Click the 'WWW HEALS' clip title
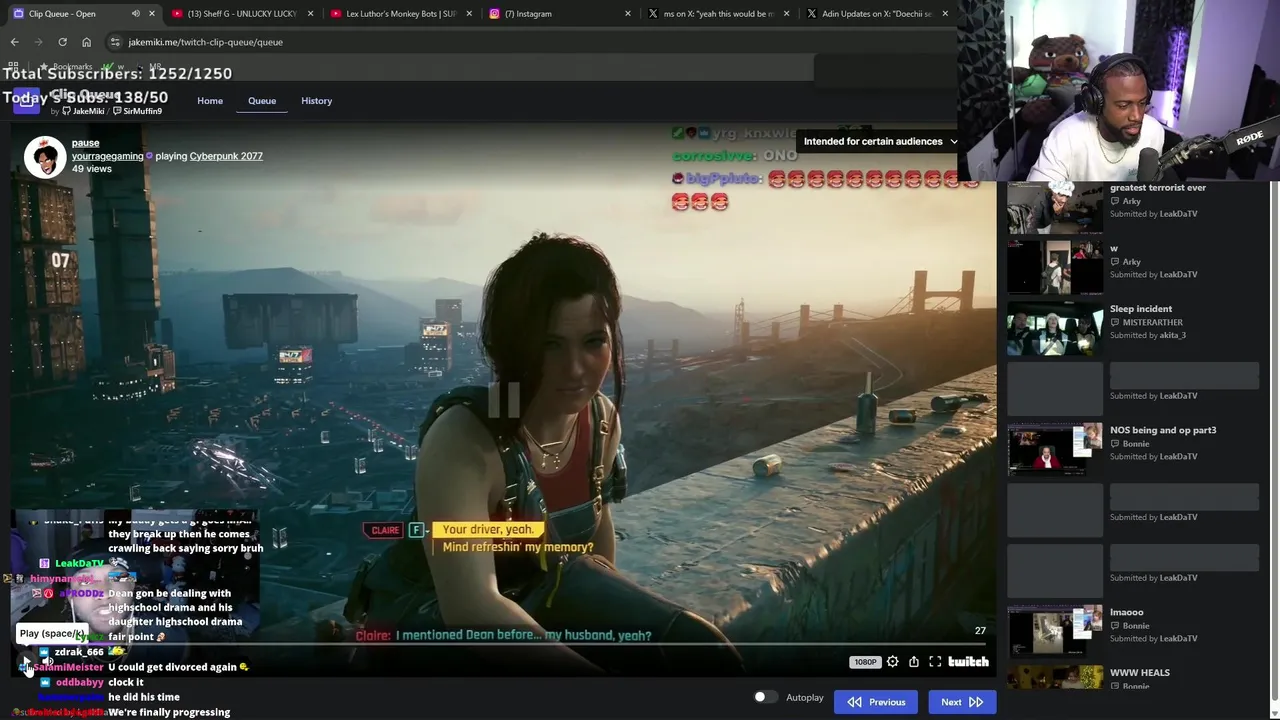 [x=1139, y=672]
